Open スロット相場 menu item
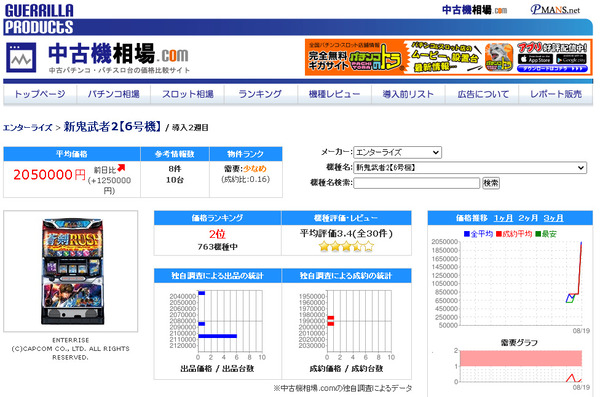Screen dimensions: 600x397 click(188, 94)
